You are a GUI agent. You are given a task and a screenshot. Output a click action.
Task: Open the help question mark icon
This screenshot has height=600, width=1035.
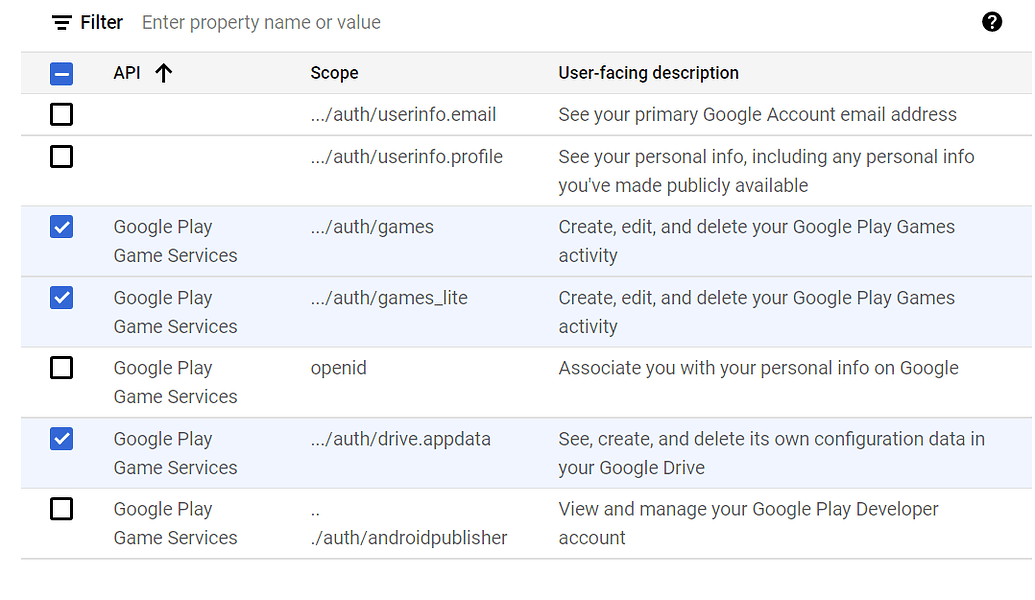992,21
